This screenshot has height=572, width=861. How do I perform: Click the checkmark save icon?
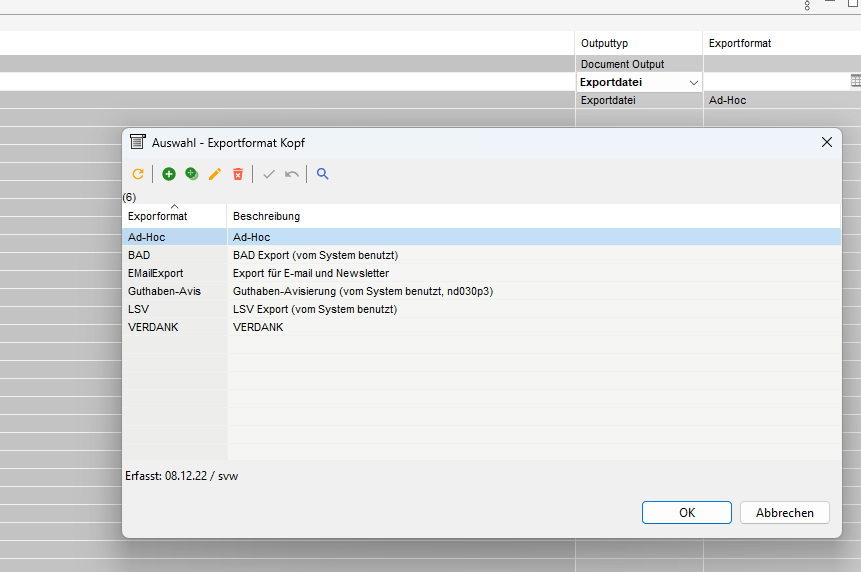268,174
